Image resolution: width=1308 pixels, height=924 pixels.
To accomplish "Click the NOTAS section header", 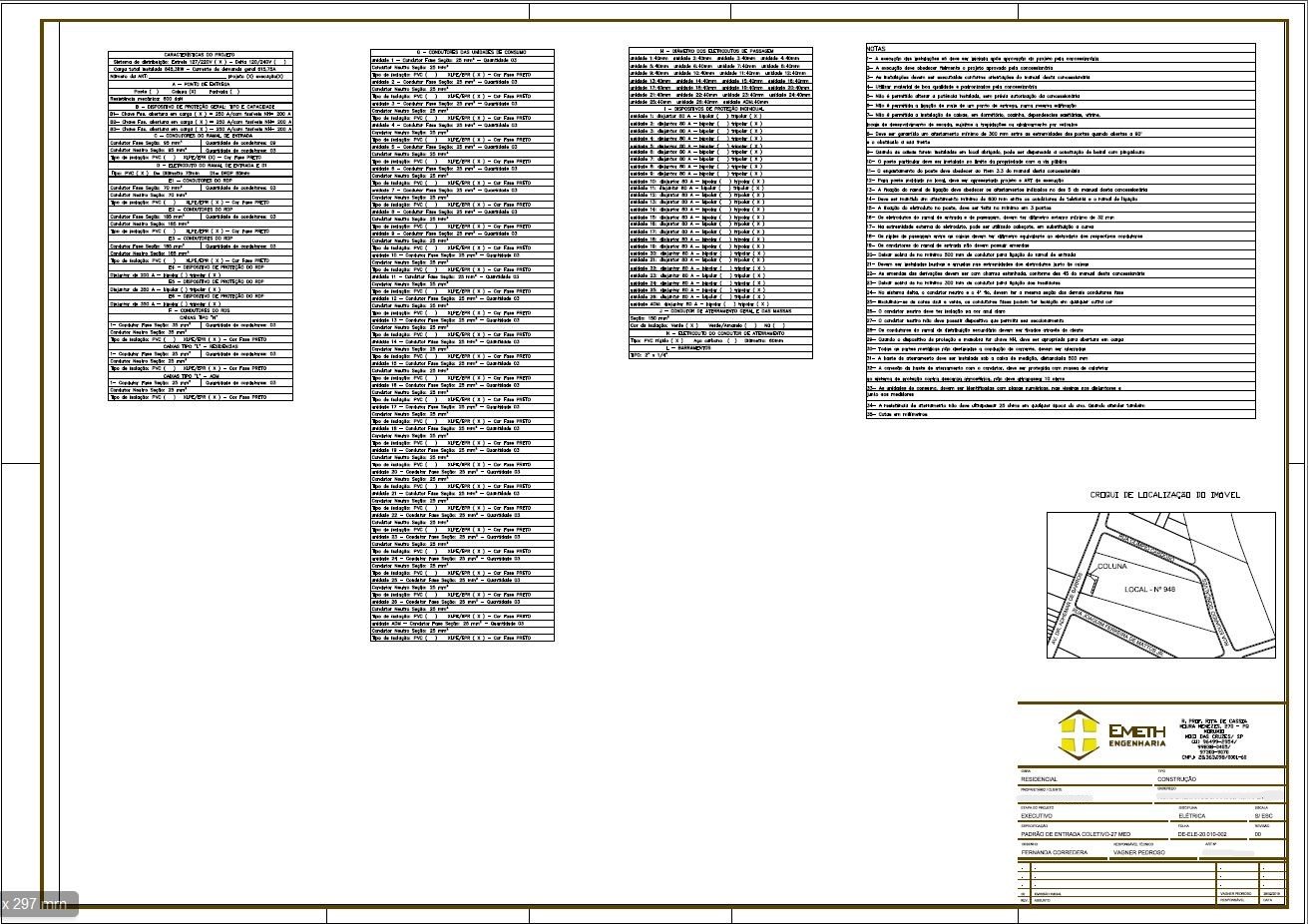I will 875,48.
